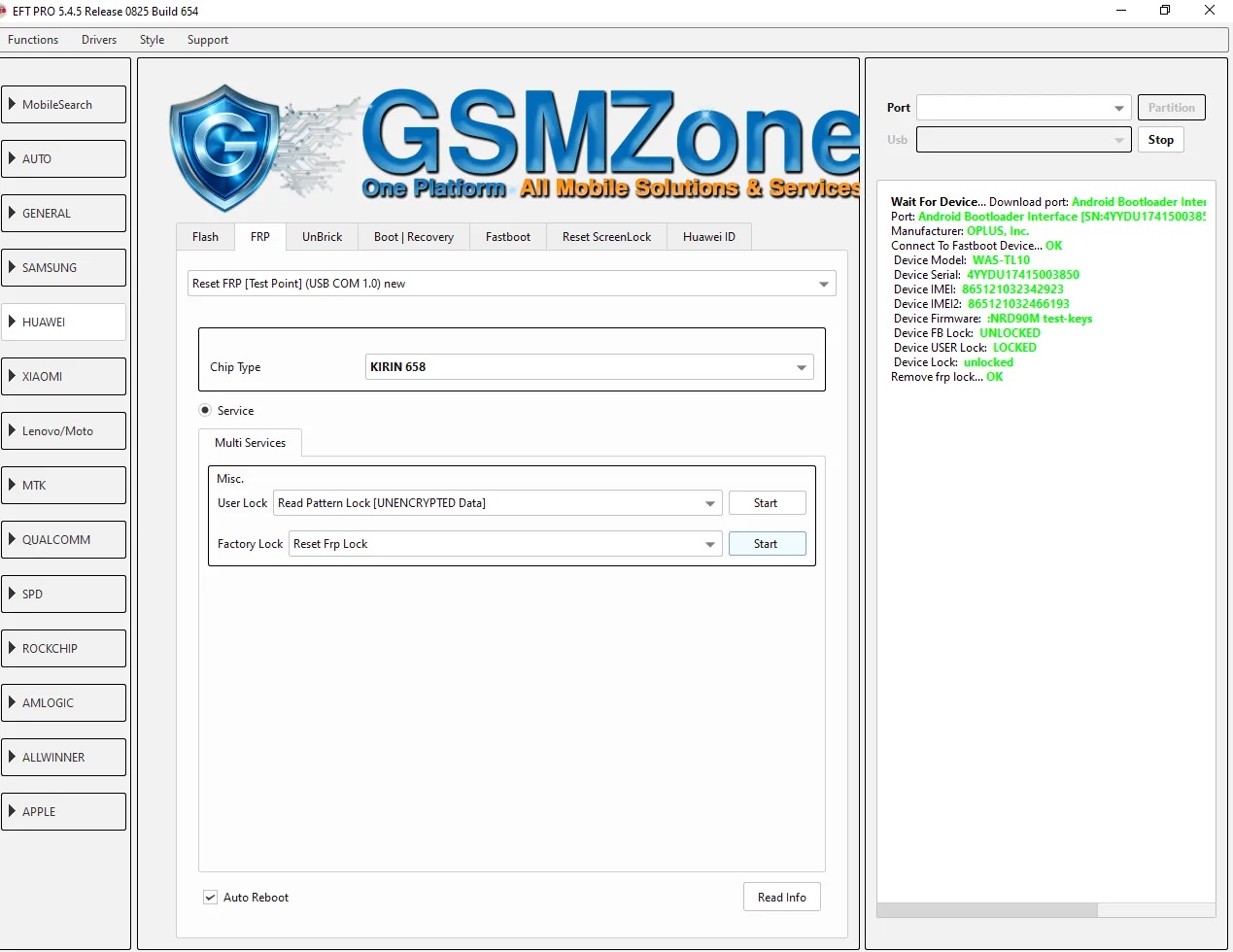1233x952 pixels.
Task: Click the GSMZone shield logo
Action: pyautogui.click(x=225, y=148)
